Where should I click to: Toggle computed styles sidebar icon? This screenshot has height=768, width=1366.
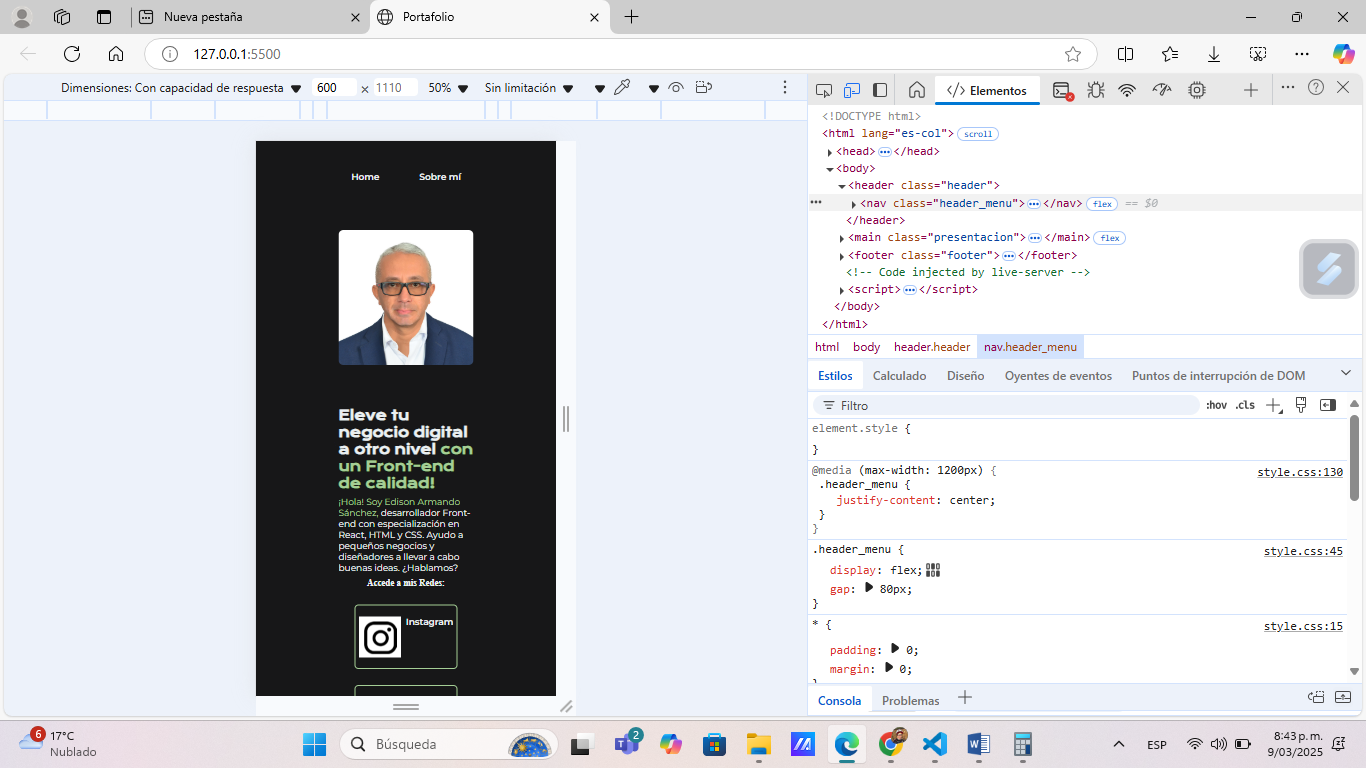pyautogui.click(x=1327, y=405)
